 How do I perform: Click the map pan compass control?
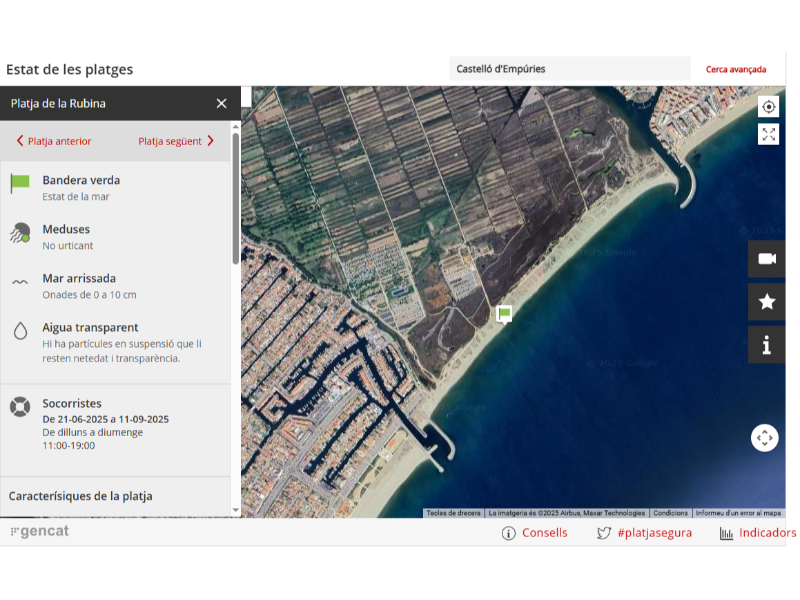click(764, 438)
